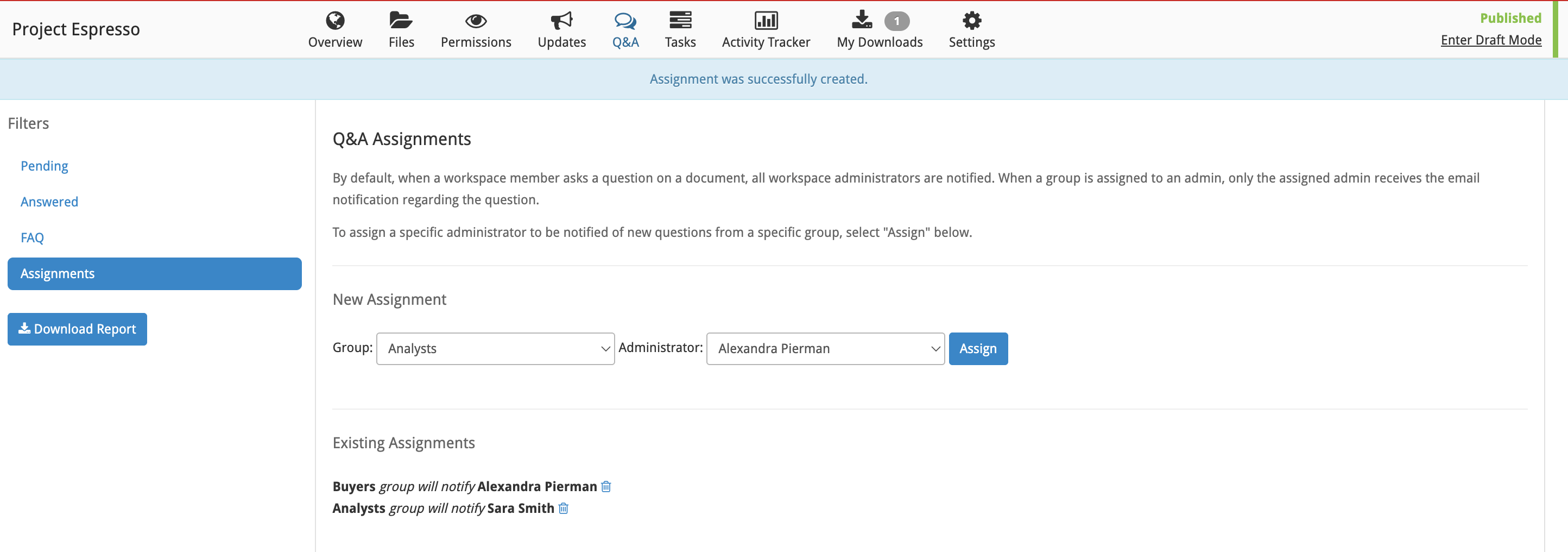Delete the Analysts group assignment via trash icon
The image size is (1568, 552).
(563, 508)
